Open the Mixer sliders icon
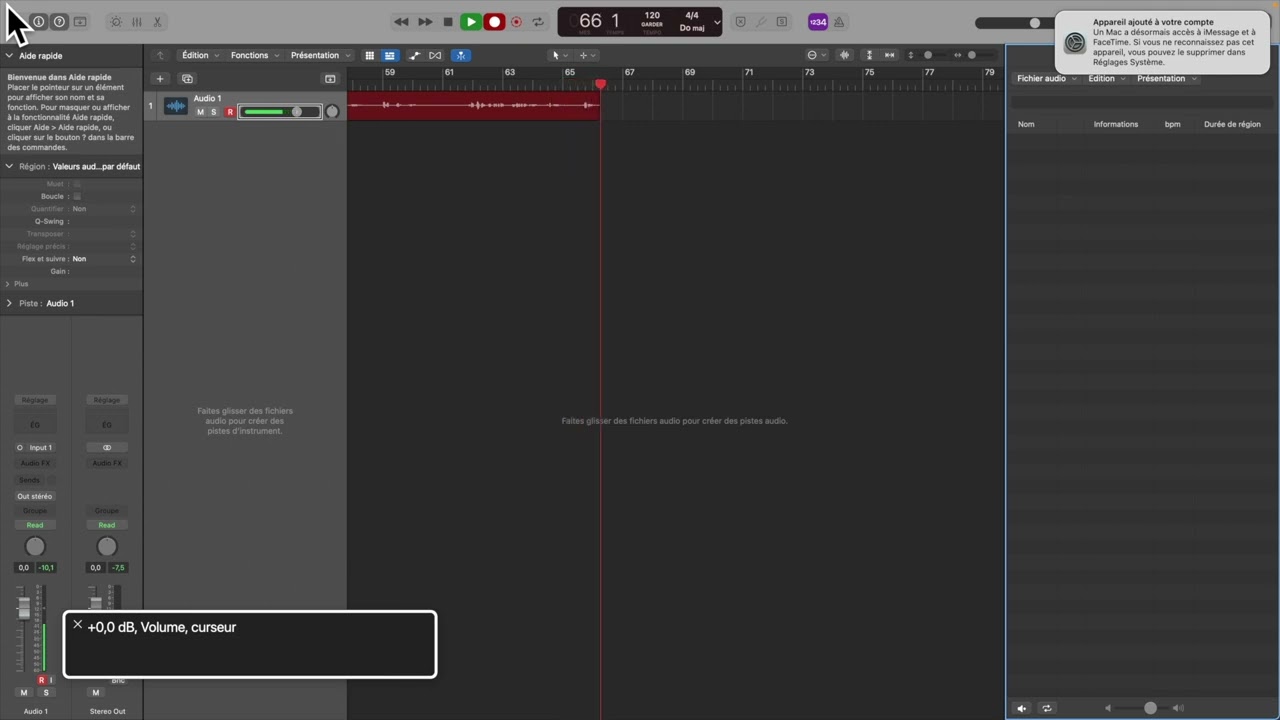Viewport: 1280px width, 720px height. [x=137, y=22]
